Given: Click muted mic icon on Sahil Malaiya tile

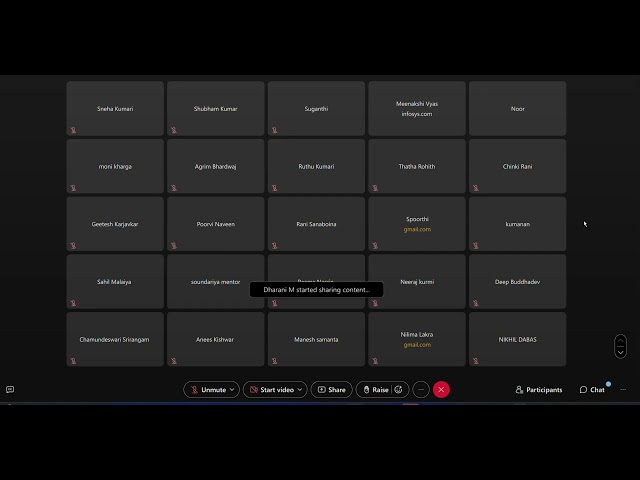Looking at the screenshot, I should pos(73,303).
